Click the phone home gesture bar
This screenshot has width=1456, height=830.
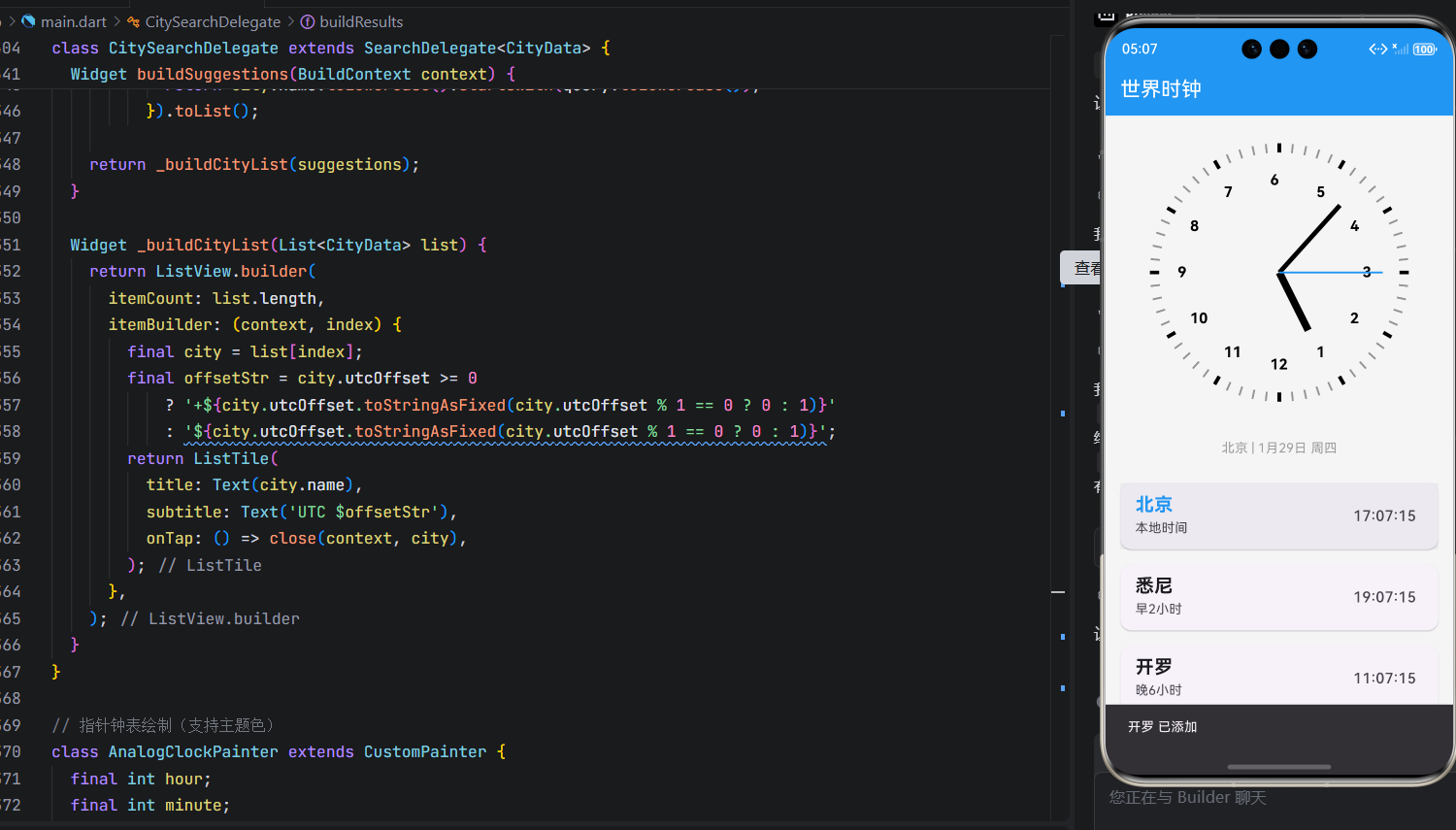point(1278,767)
